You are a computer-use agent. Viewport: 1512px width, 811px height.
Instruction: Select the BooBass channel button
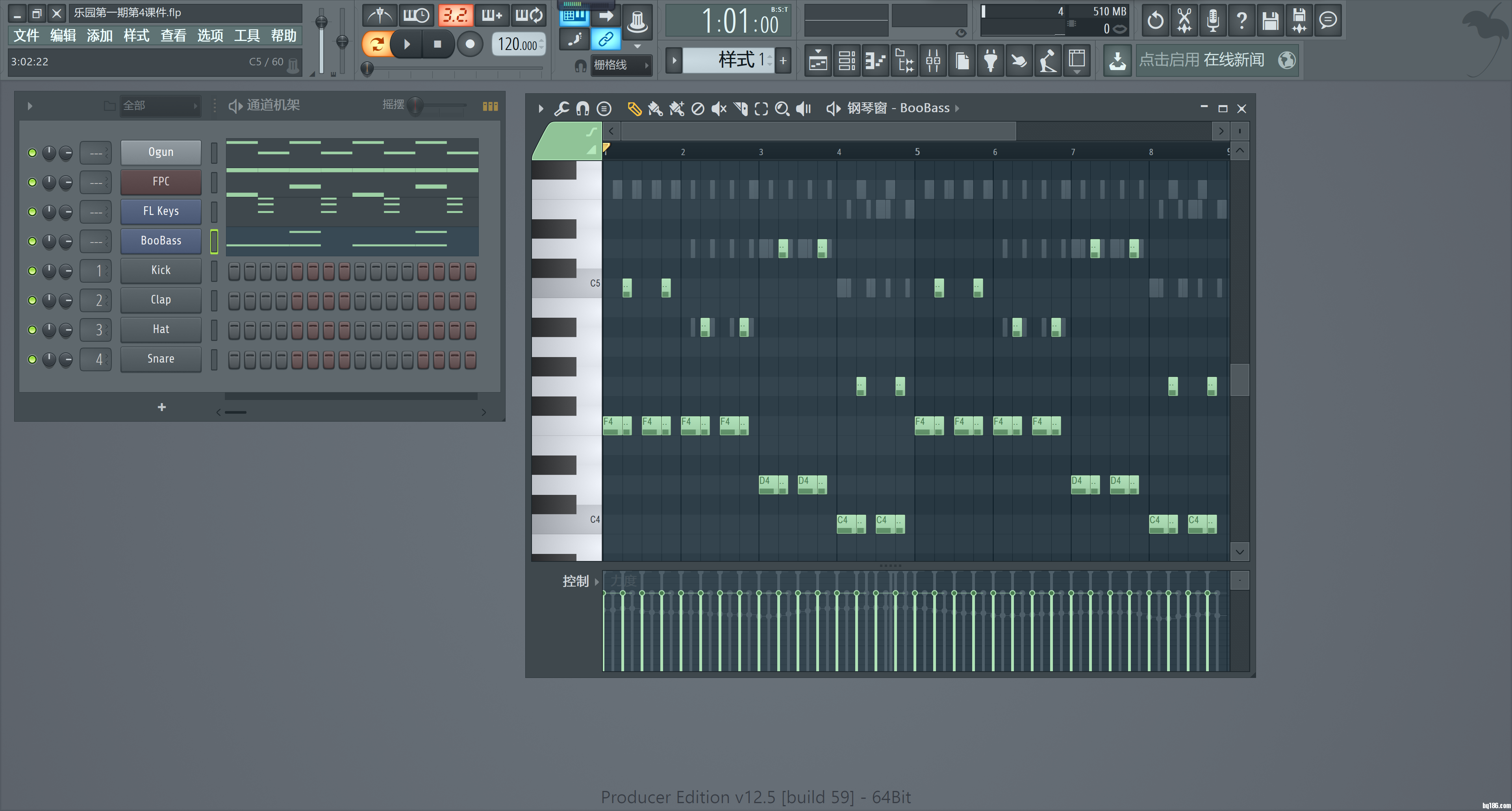coord(161,241)
